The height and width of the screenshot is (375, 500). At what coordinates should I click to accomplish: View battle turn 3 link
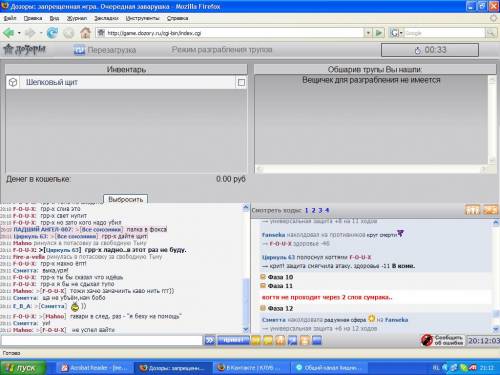coord(320,210)
